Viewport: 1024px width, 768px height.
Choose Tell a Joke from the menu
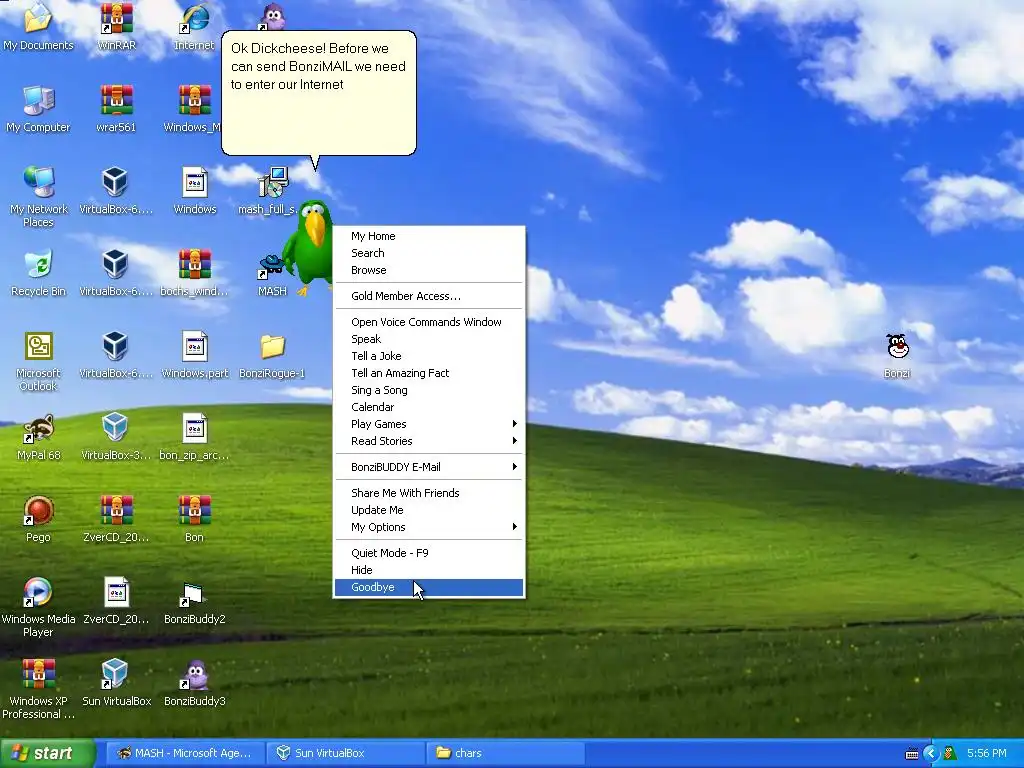pos(429,356)
